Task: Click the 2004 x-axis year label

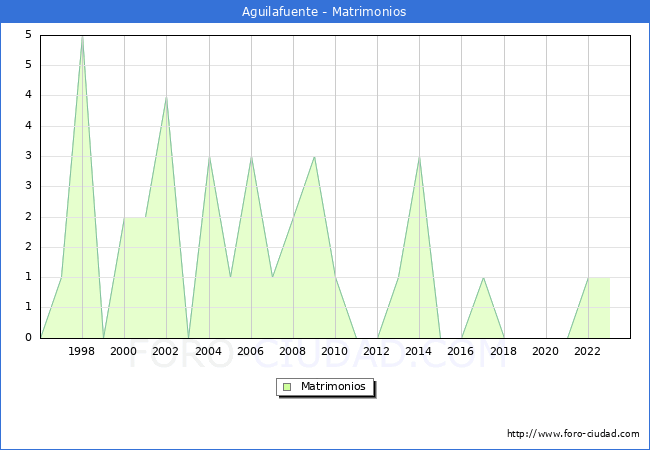Action: 209,351
